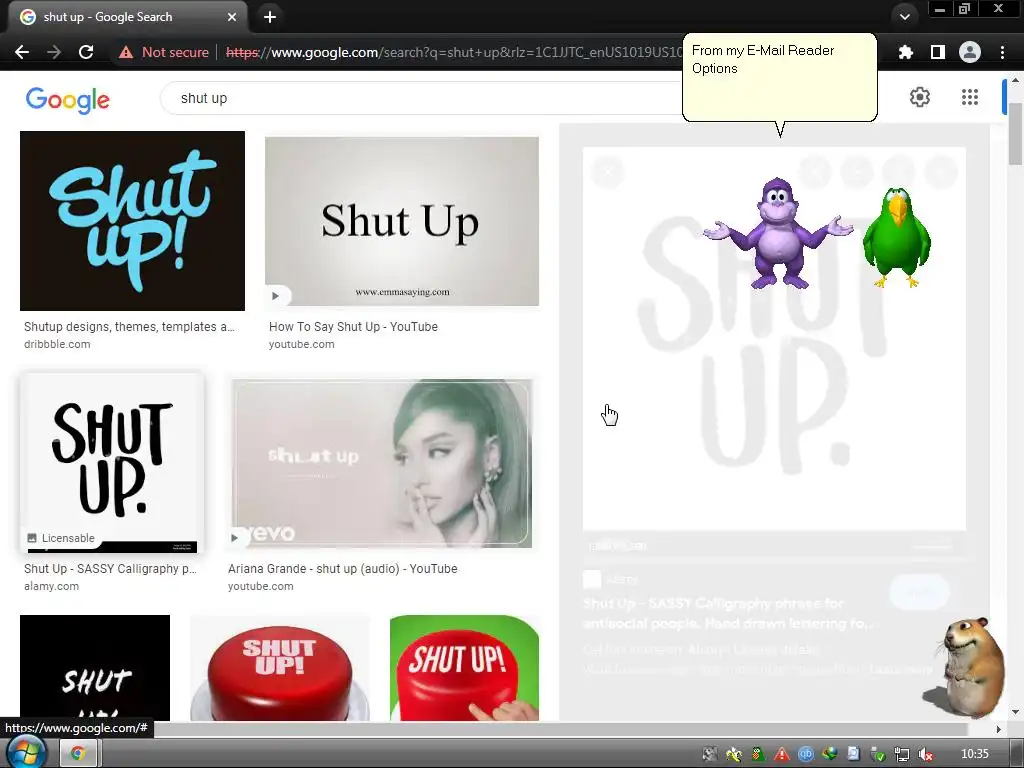Screen dimensions: 1024x768
Task: Open the How To Say Shut Up video thumbnail
Action: (402, 221)
